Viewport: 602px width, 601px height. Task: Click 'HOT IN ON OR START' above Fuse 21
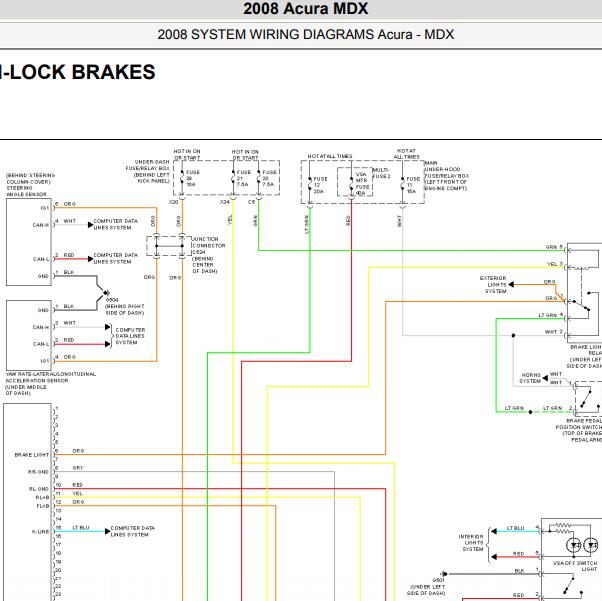[245, 155]
